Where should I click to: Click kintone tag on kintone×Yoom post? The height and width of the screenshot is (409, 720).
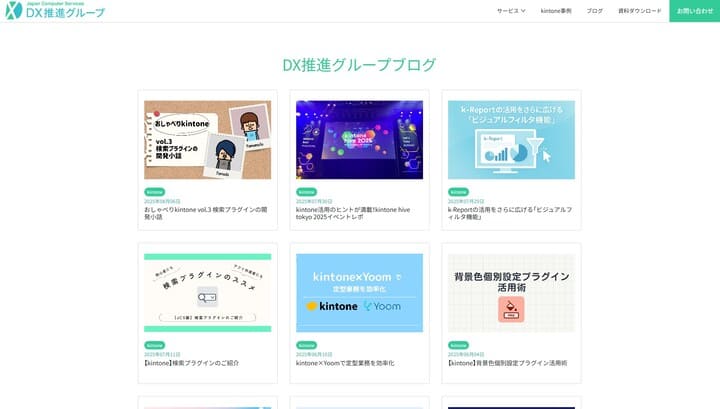click(x=306, y=344)
